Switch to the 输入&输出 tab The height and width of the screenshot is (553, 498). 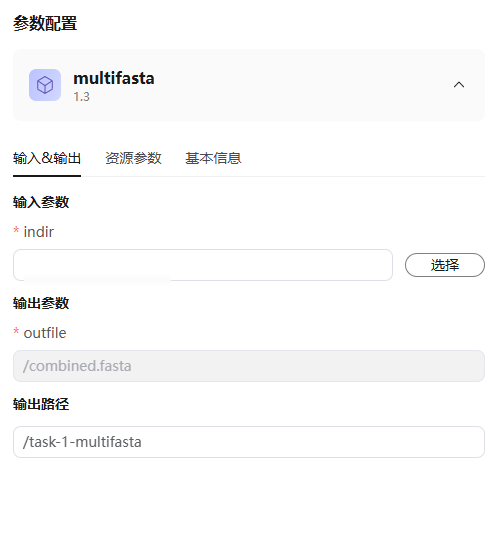(47, 158)
